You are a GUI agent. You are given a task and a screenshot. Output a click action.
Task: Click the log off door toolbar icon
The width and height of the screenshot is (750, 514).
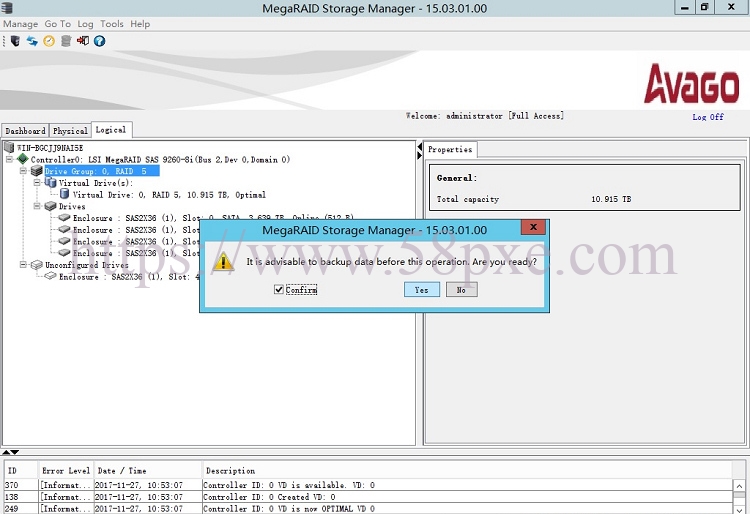coord(83,41)
